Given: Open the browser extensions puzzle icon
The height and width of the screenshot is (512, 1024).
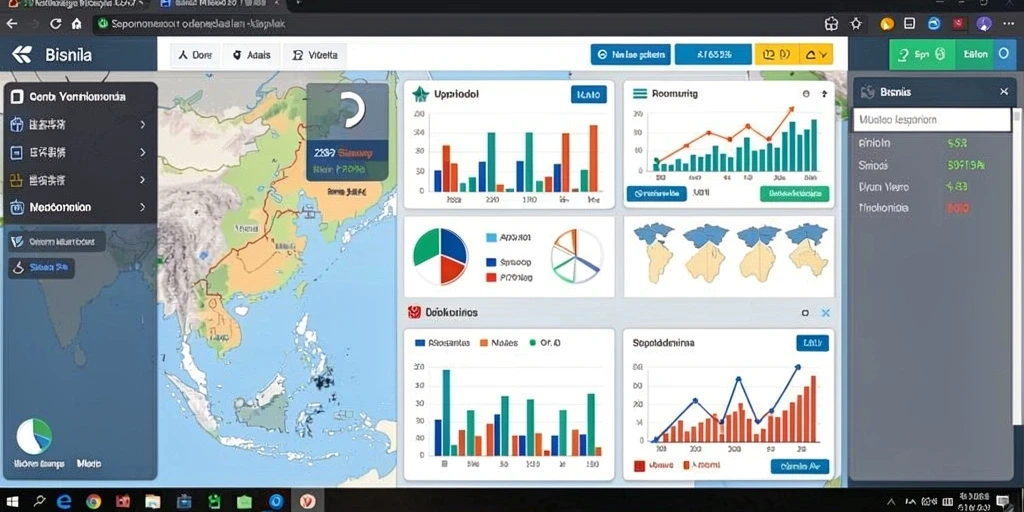Looking at the screenshot, I should click(x=831, y=24).
